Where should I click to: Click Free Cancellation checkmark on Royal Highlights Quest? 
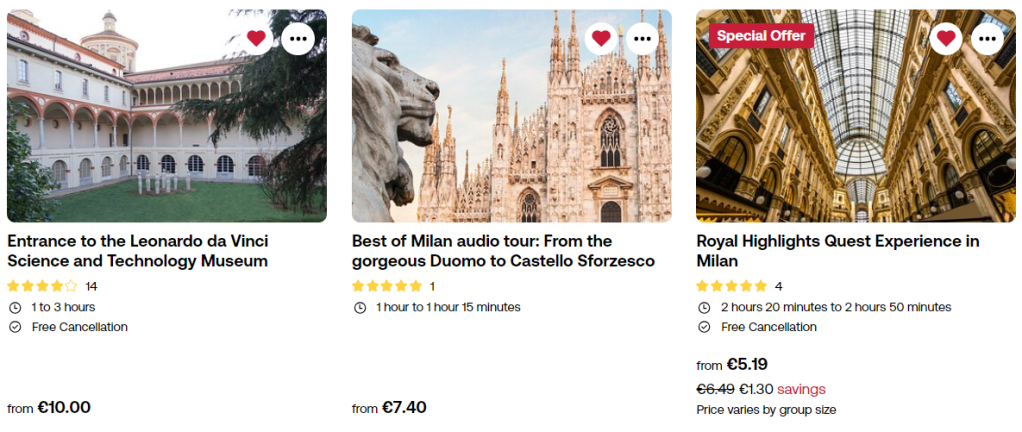pyautogui.click(x=704, y=327)
